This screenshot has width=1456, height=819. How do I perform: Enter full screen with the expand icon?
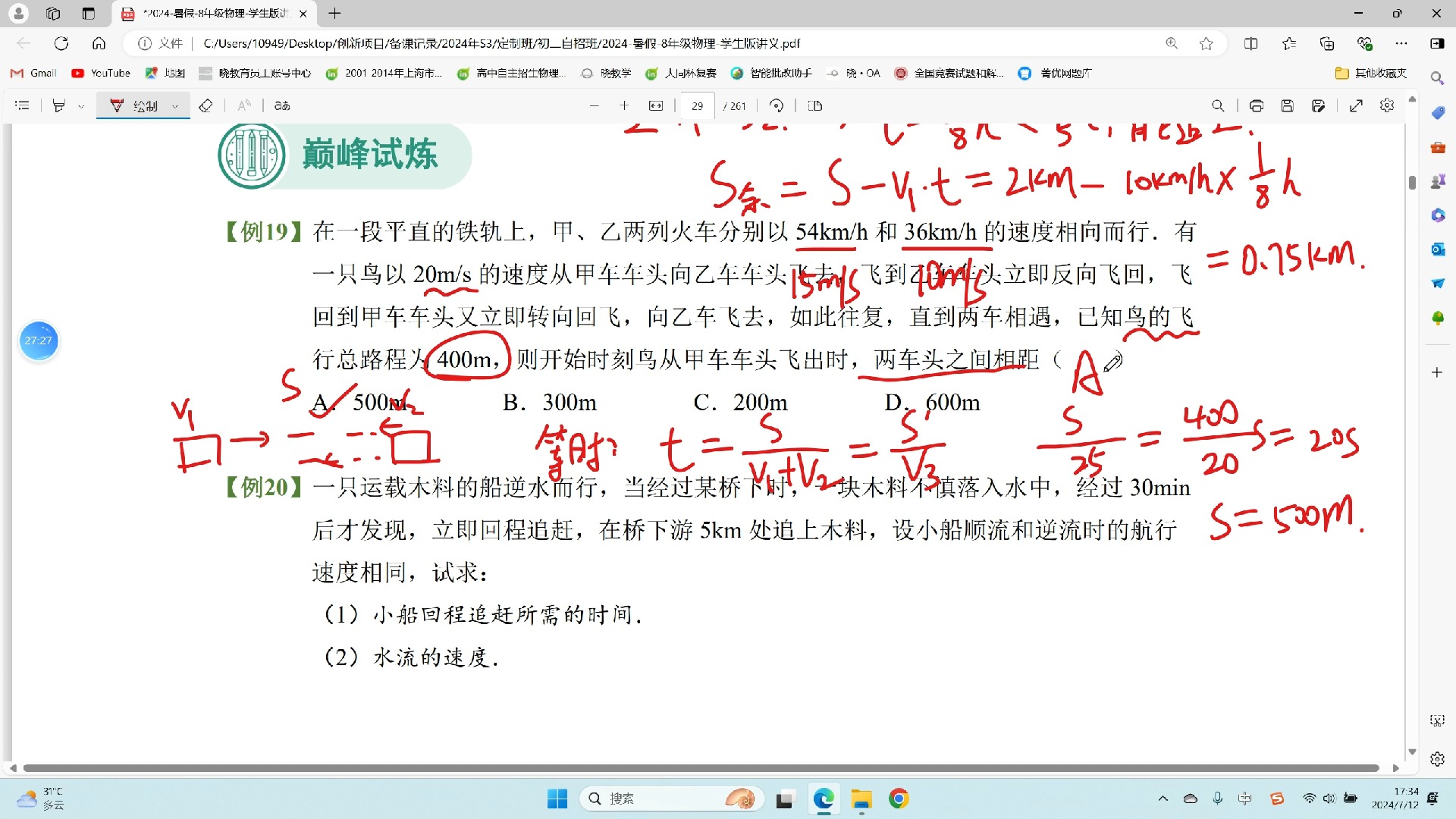[x=1357, y=106]
